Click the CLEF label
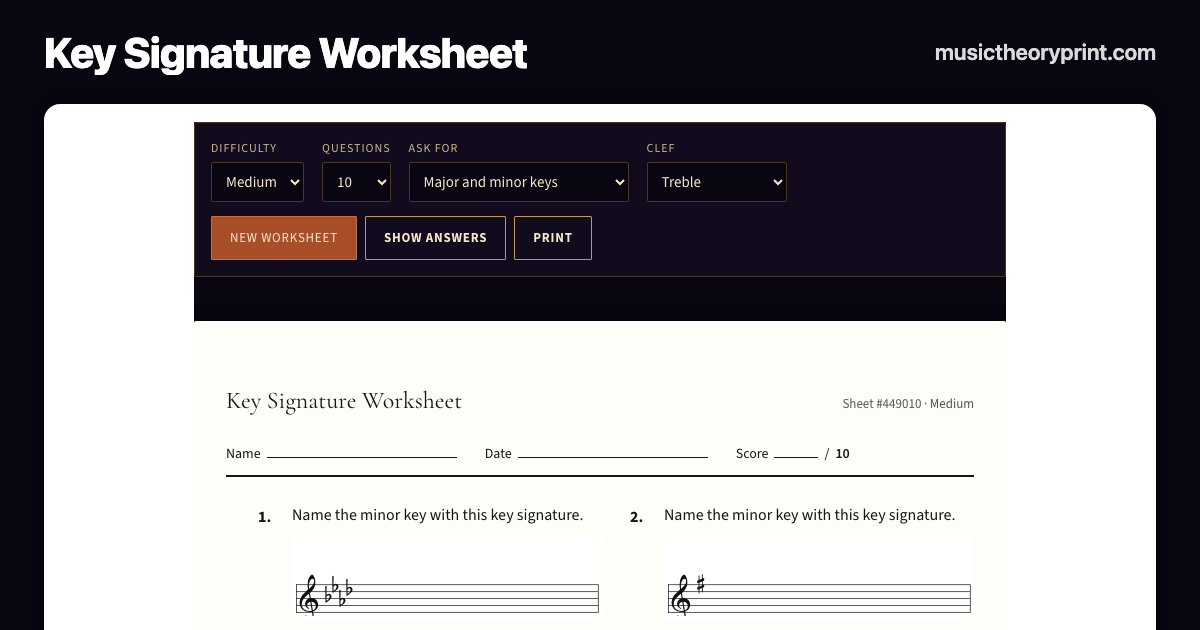The image size is (1200, 630). coord(661,148)
